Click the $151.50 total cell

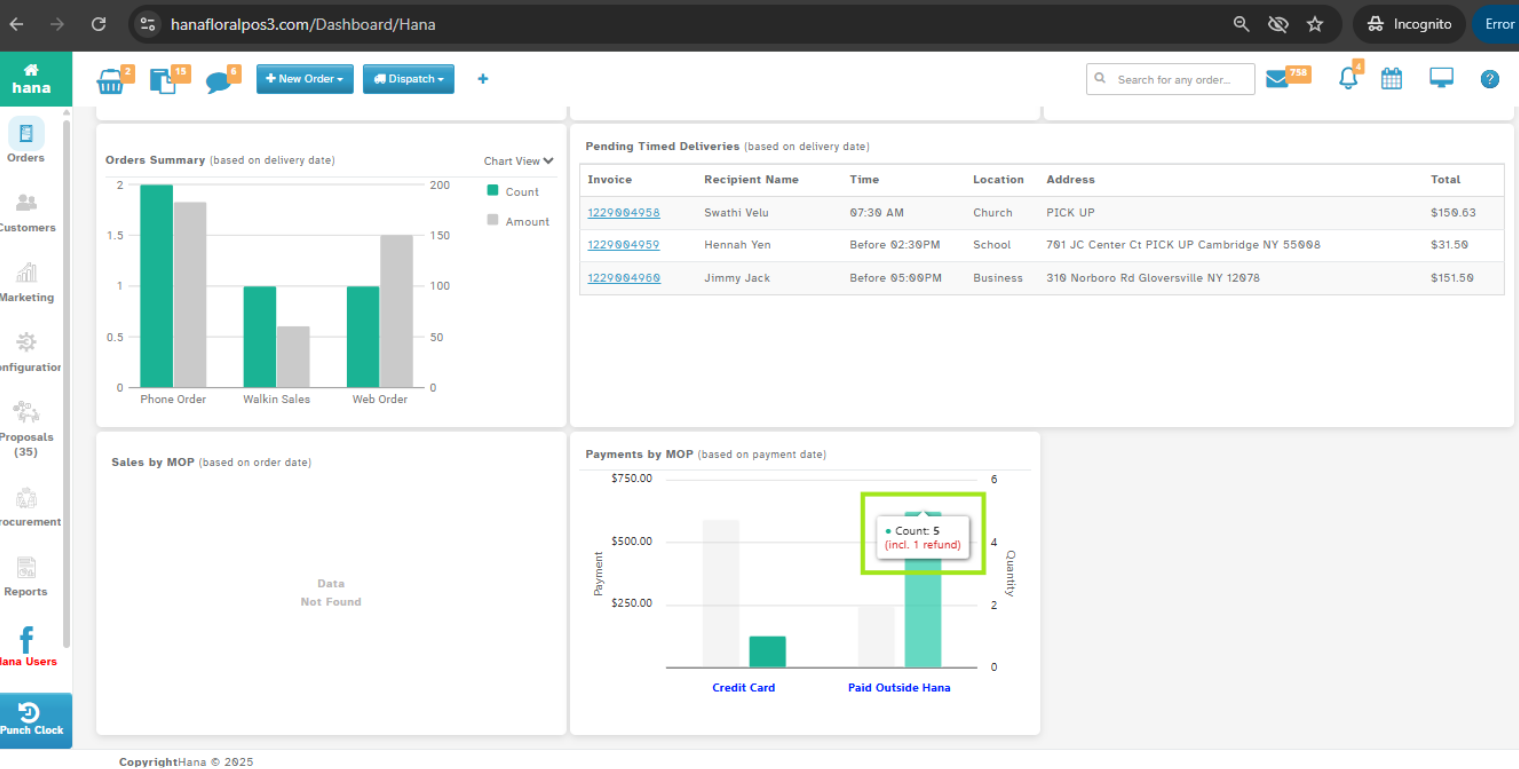tap(1452, 278)
